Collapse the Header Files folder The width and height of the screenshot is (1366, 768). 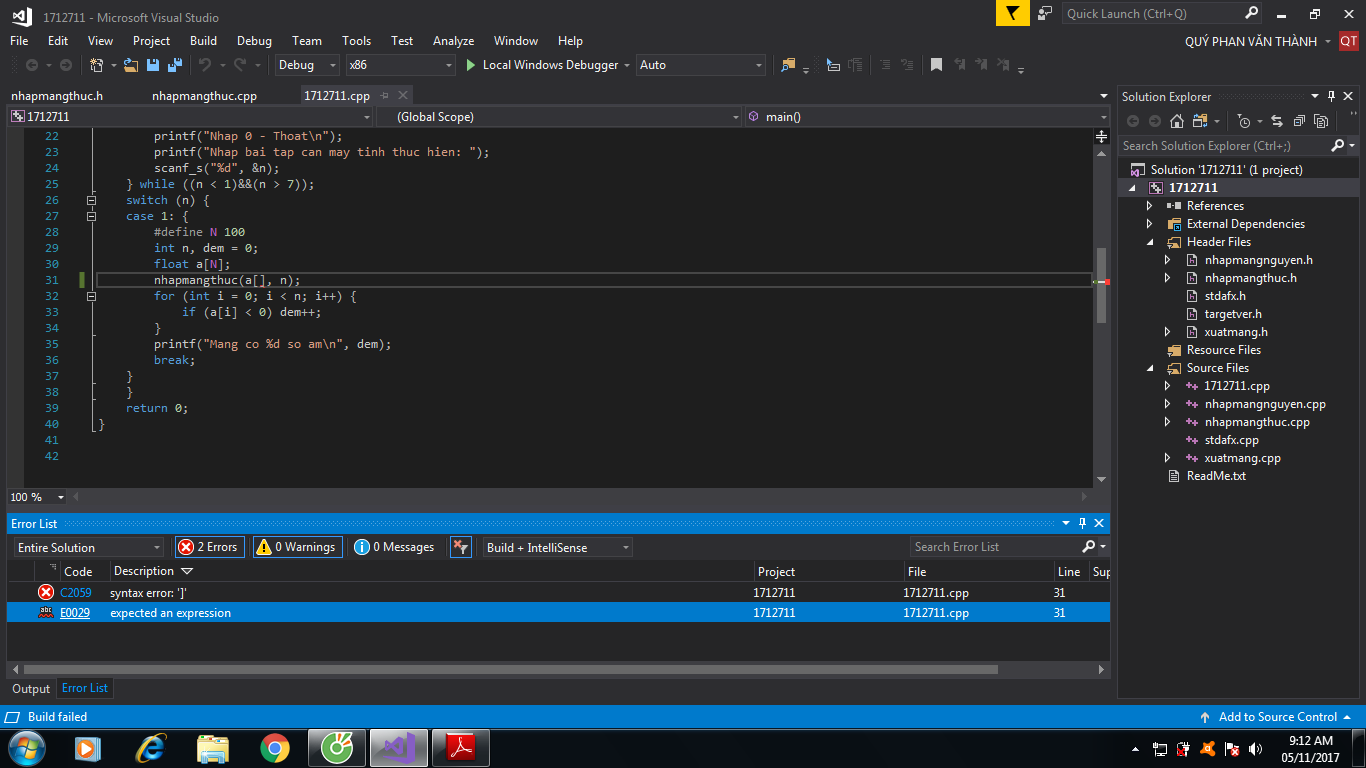point(1149,241)
